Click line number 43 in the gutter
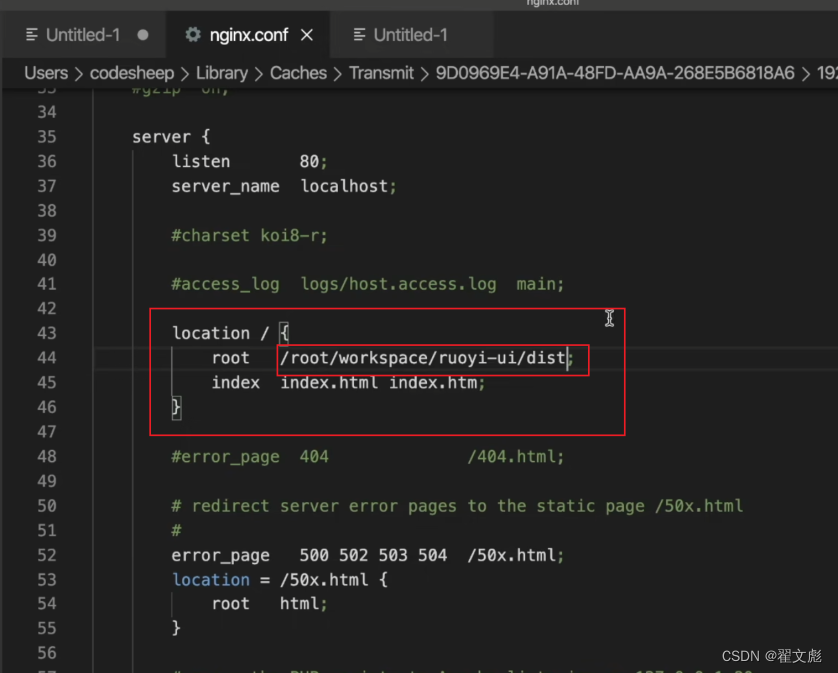Viewport: 838px width, 673px height. (x=46, y=333)
